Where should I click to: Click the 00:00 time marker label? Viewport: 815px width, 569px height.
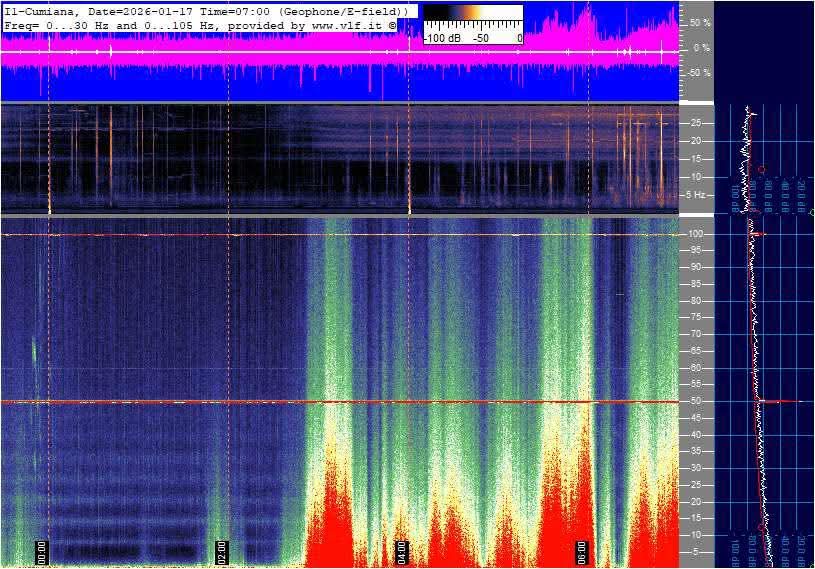[42, 551]
